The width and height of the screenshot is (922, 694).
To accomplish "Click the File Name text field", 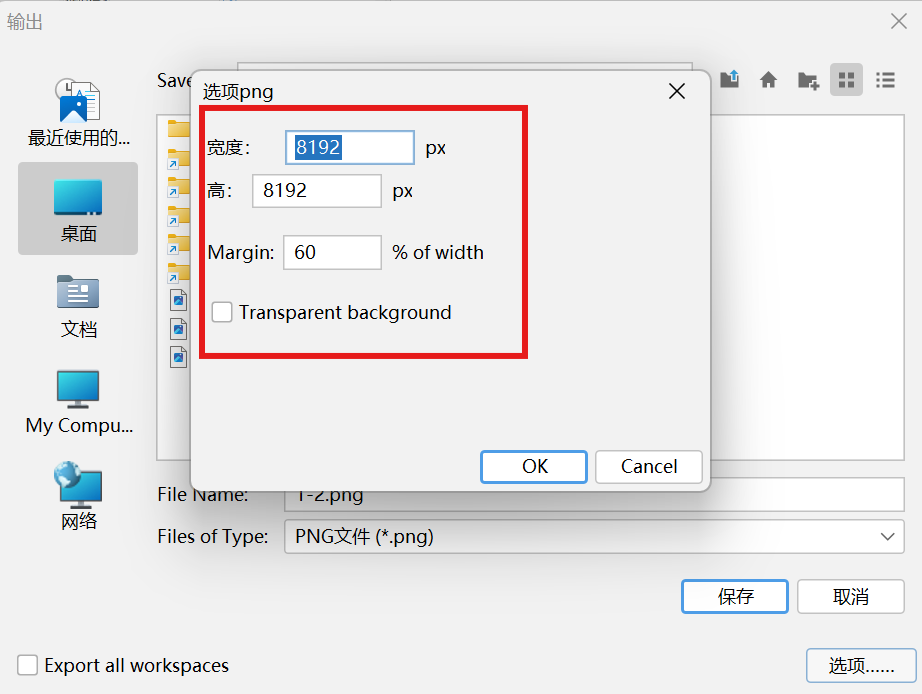I will click(594, 495).
